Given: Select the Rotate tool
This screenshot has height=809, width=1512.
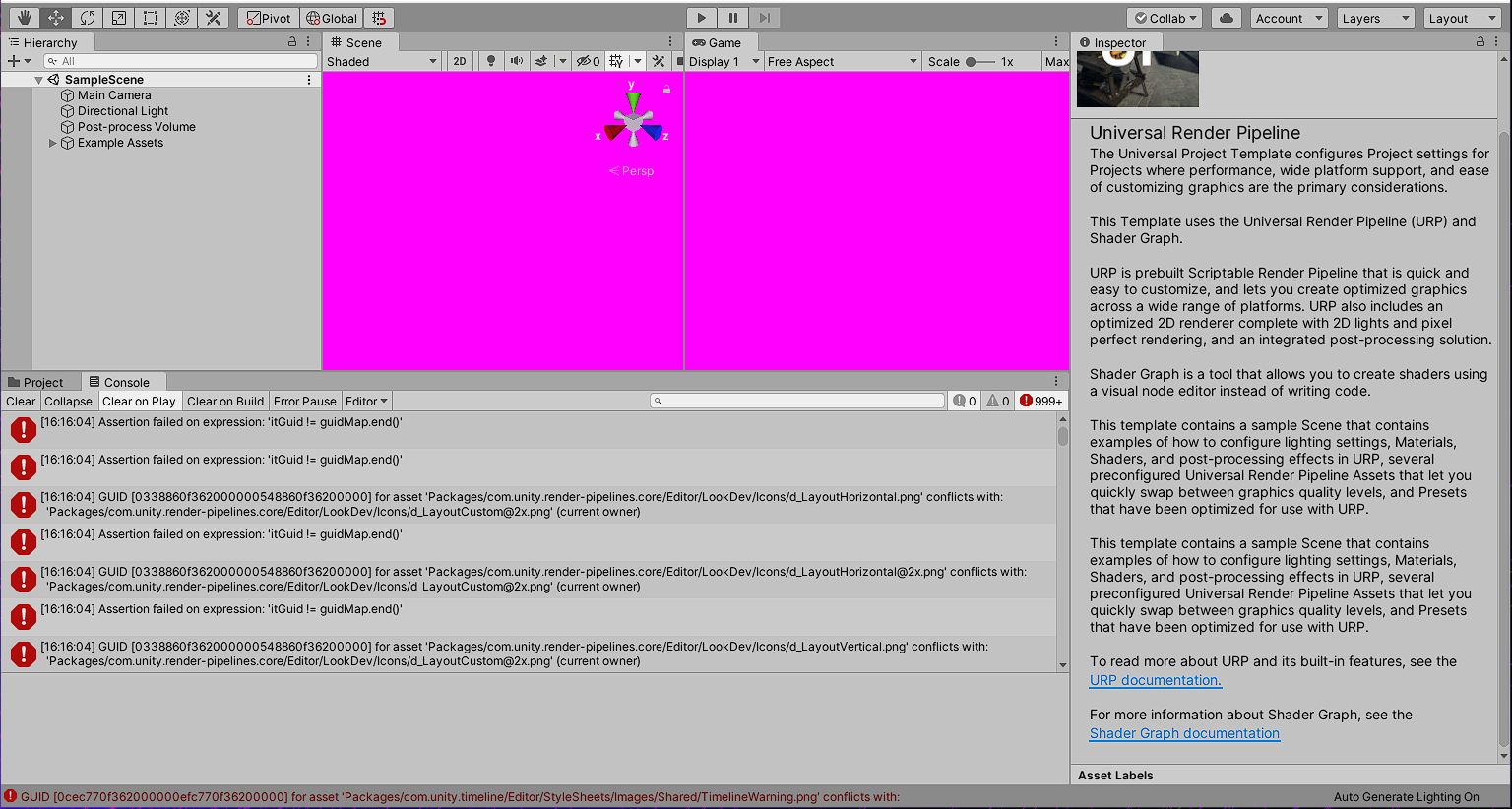Looking at the screenshot, I should pyautogui.click(x=87, y=17).
